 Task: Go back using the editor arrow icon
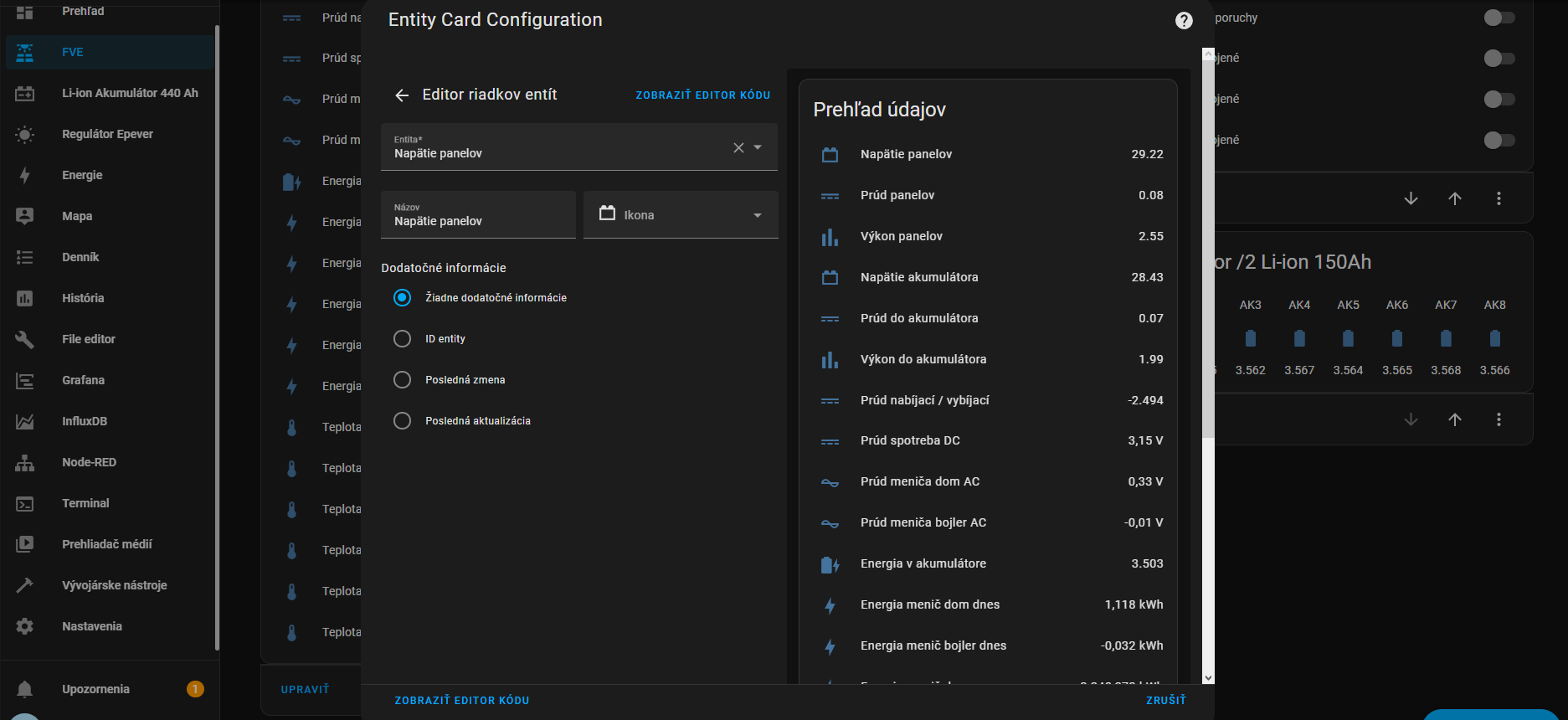(x=402, y=95)
